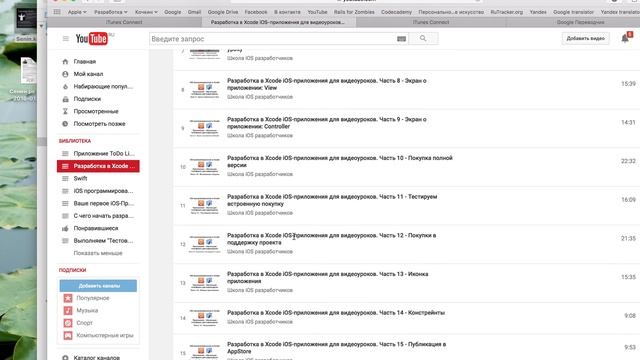The width and height of the screenshot is (640, 360).
Task: Open video Часть 10 - Покупка полной версии
Action: (x=340, y=162)
